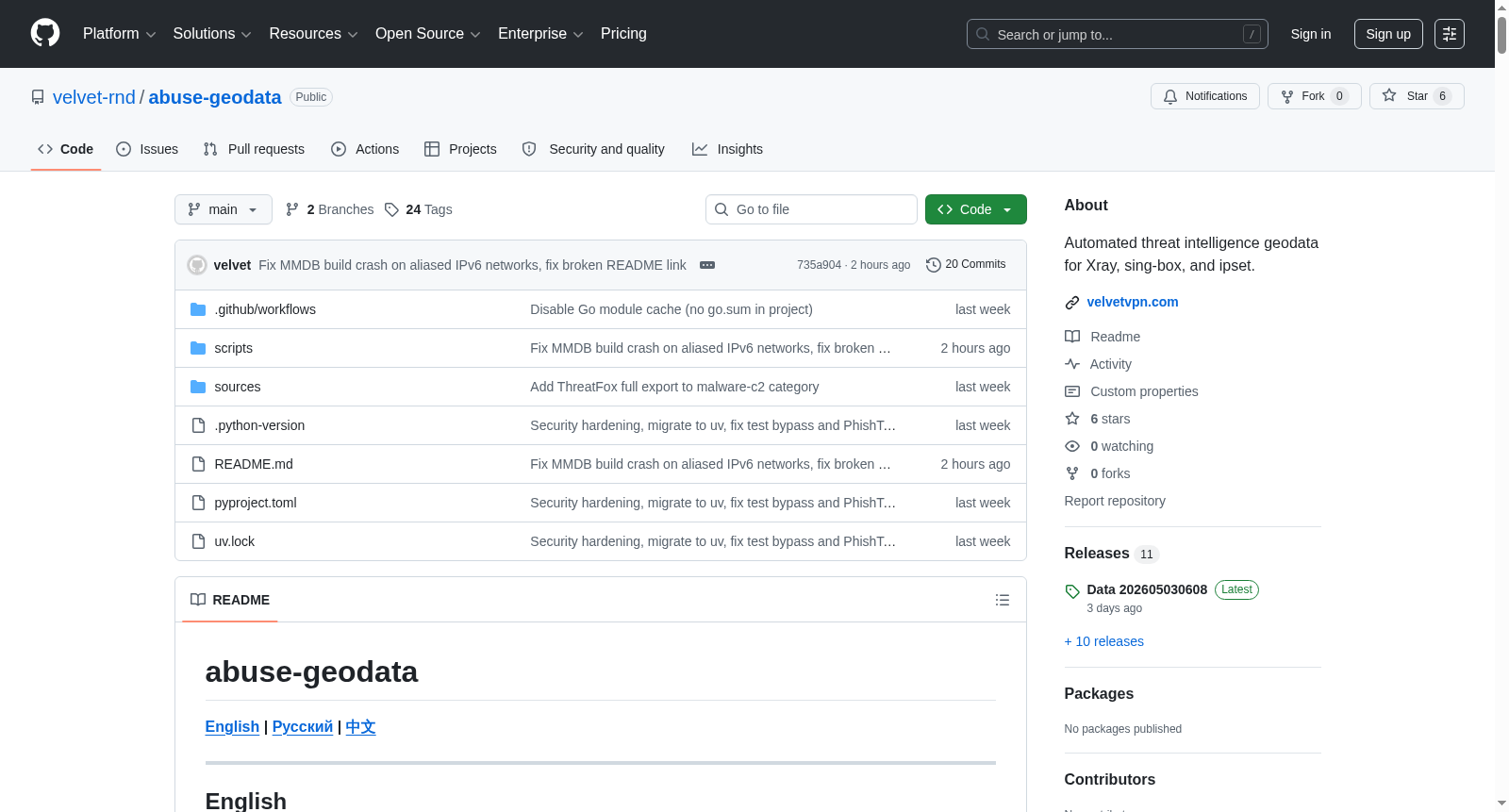Click the Report repository link
The width and height of the screenshot is (1509, 812).
(x=1115, y=501)
